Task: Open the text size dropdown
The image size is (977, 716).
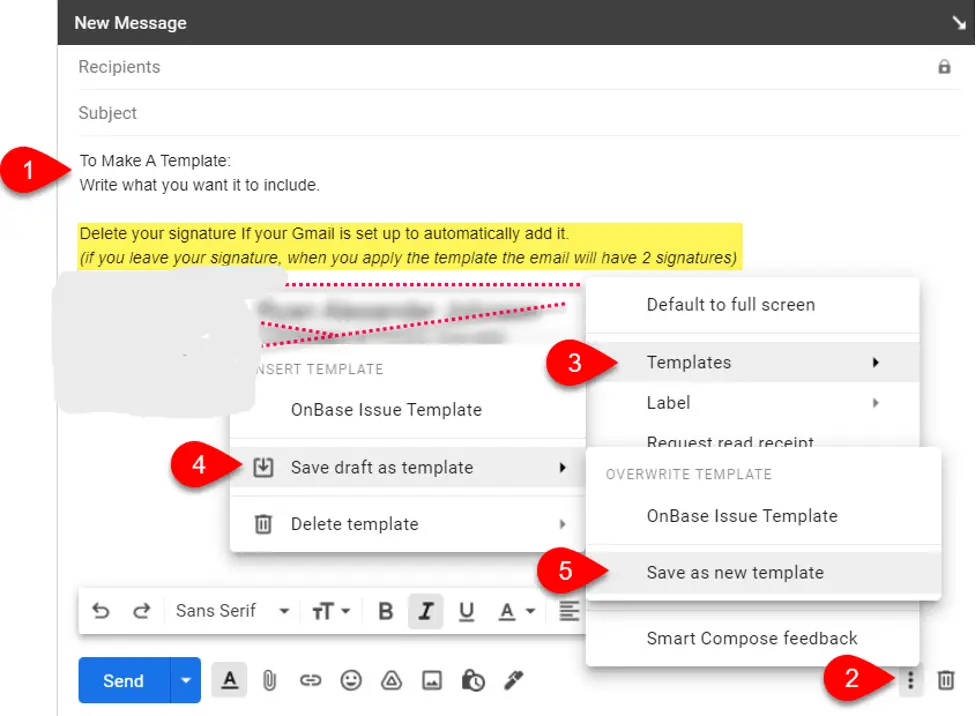Action: (x=331, y=611)
